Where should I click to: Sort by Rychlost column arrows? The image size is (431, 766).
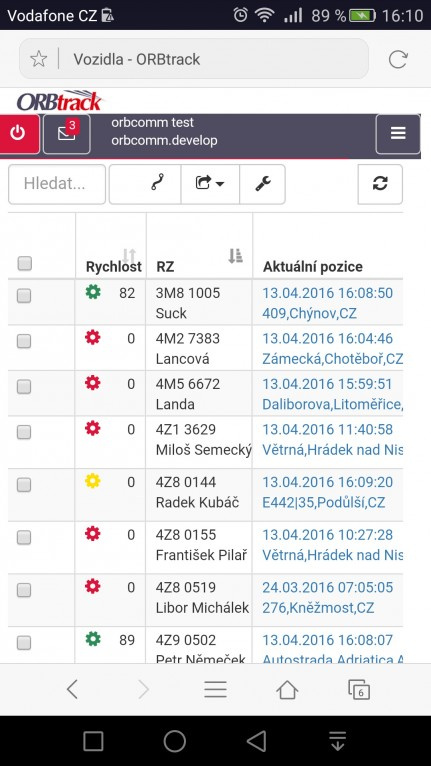point(129,255)
